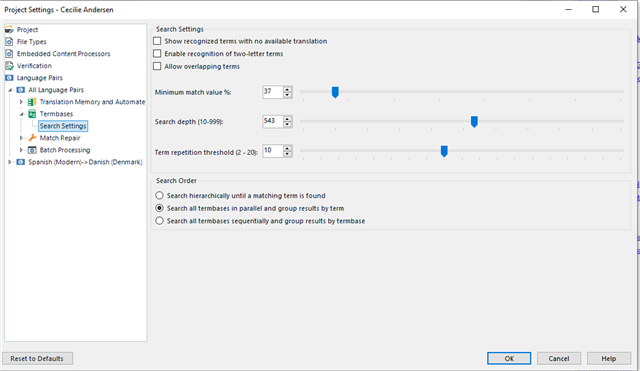Open Help for this dialog
This screenshot has width=640, height=371.
pyautogui.click(x=609, y=358)
